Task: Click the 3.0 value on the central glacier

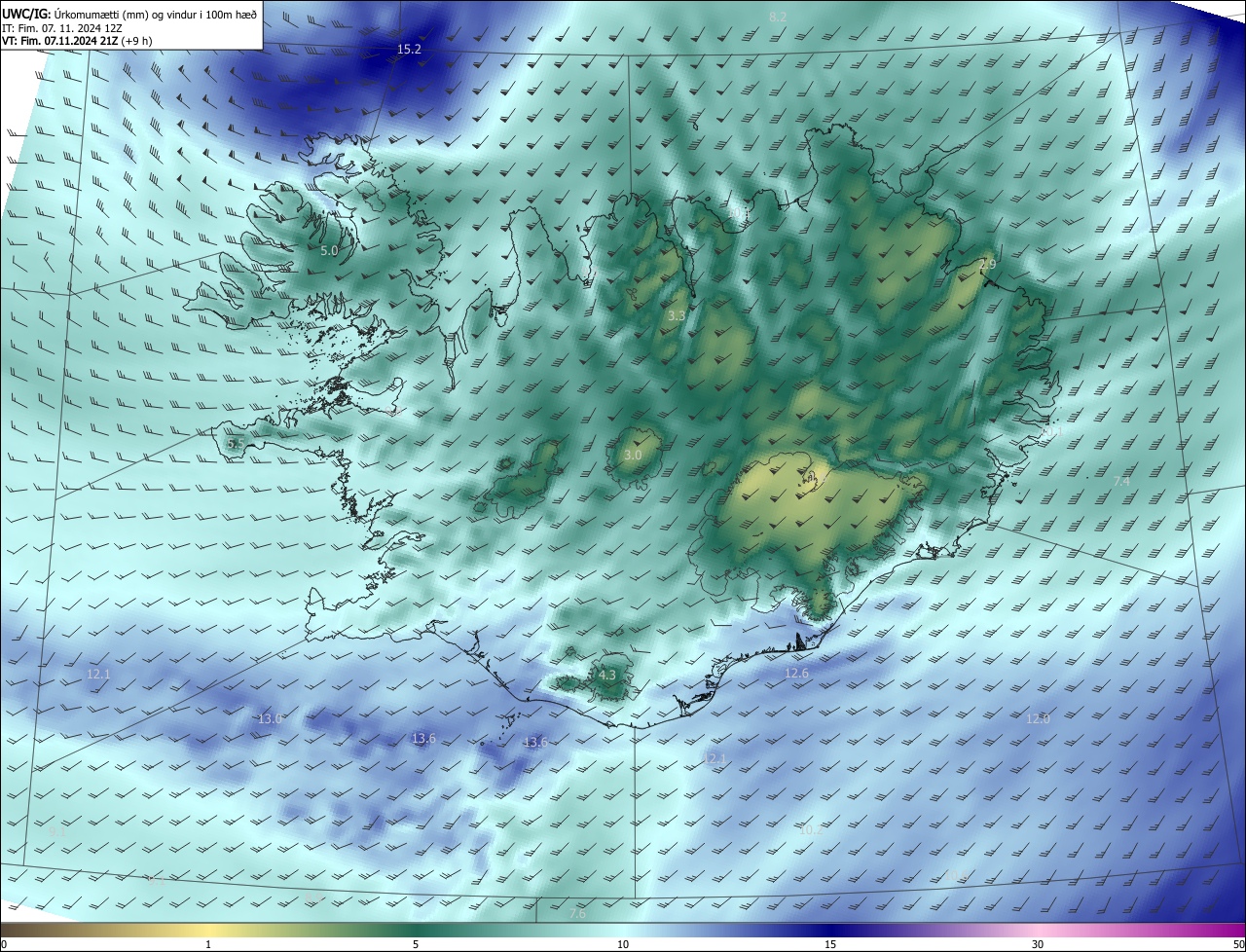Action: pyautogui.click(x=633, y=455)
